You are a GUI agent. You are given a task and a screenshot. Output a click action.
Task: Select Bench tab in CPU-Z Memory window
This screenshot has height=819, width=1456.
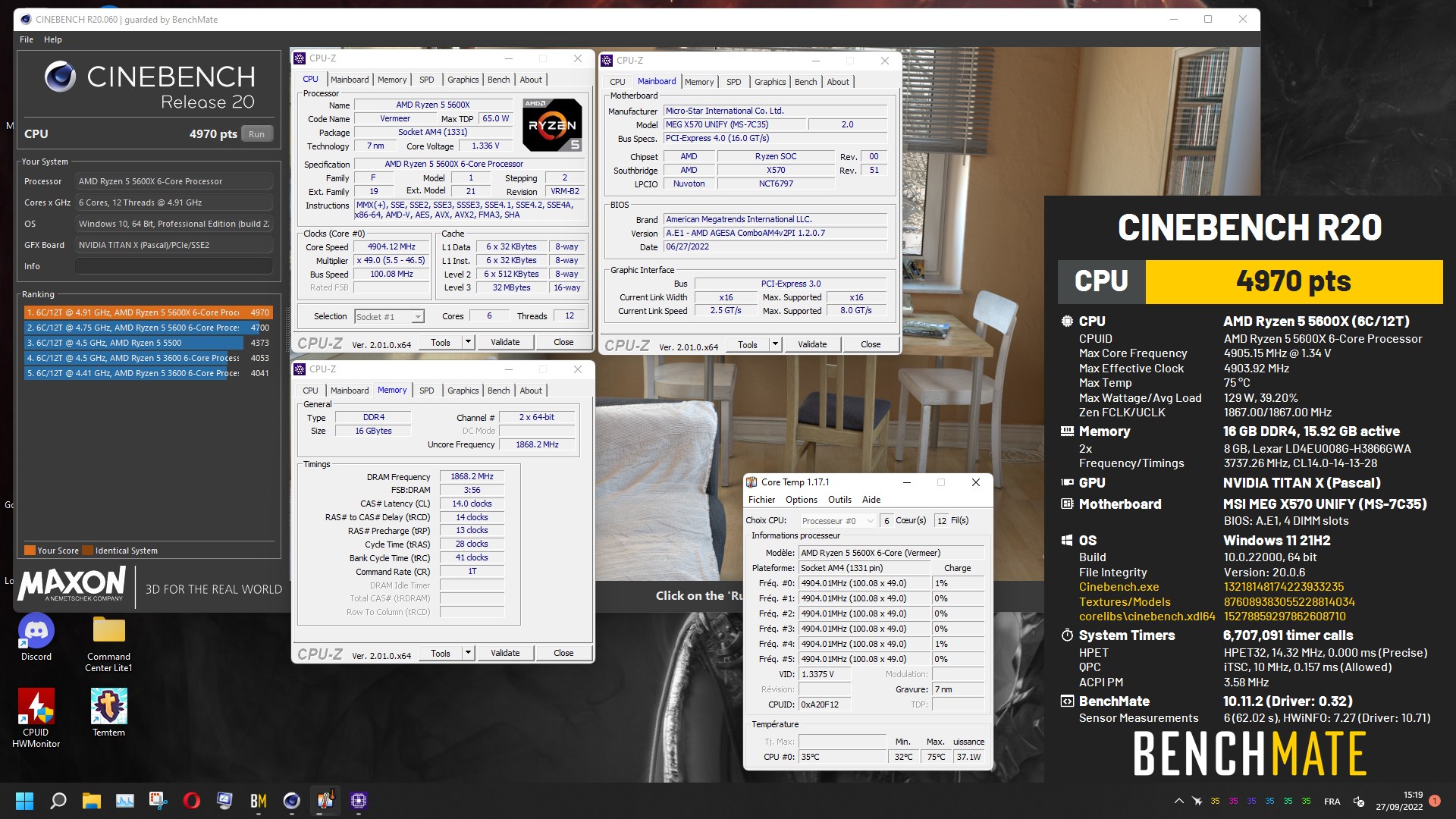pyautogui.click(x=498, y=391)
